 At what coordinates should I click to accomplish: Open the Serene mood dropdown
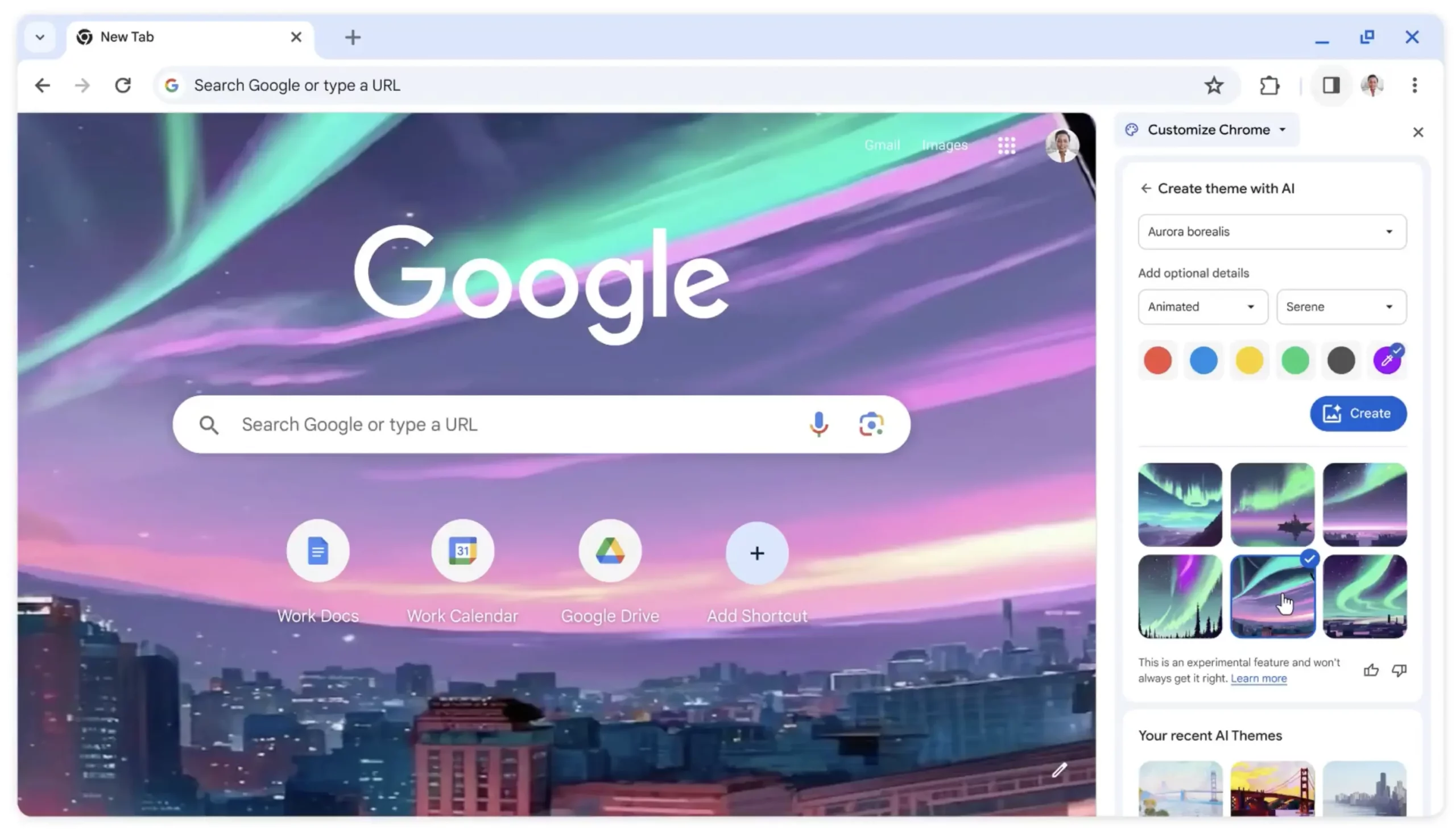[x=1341, y=307]
